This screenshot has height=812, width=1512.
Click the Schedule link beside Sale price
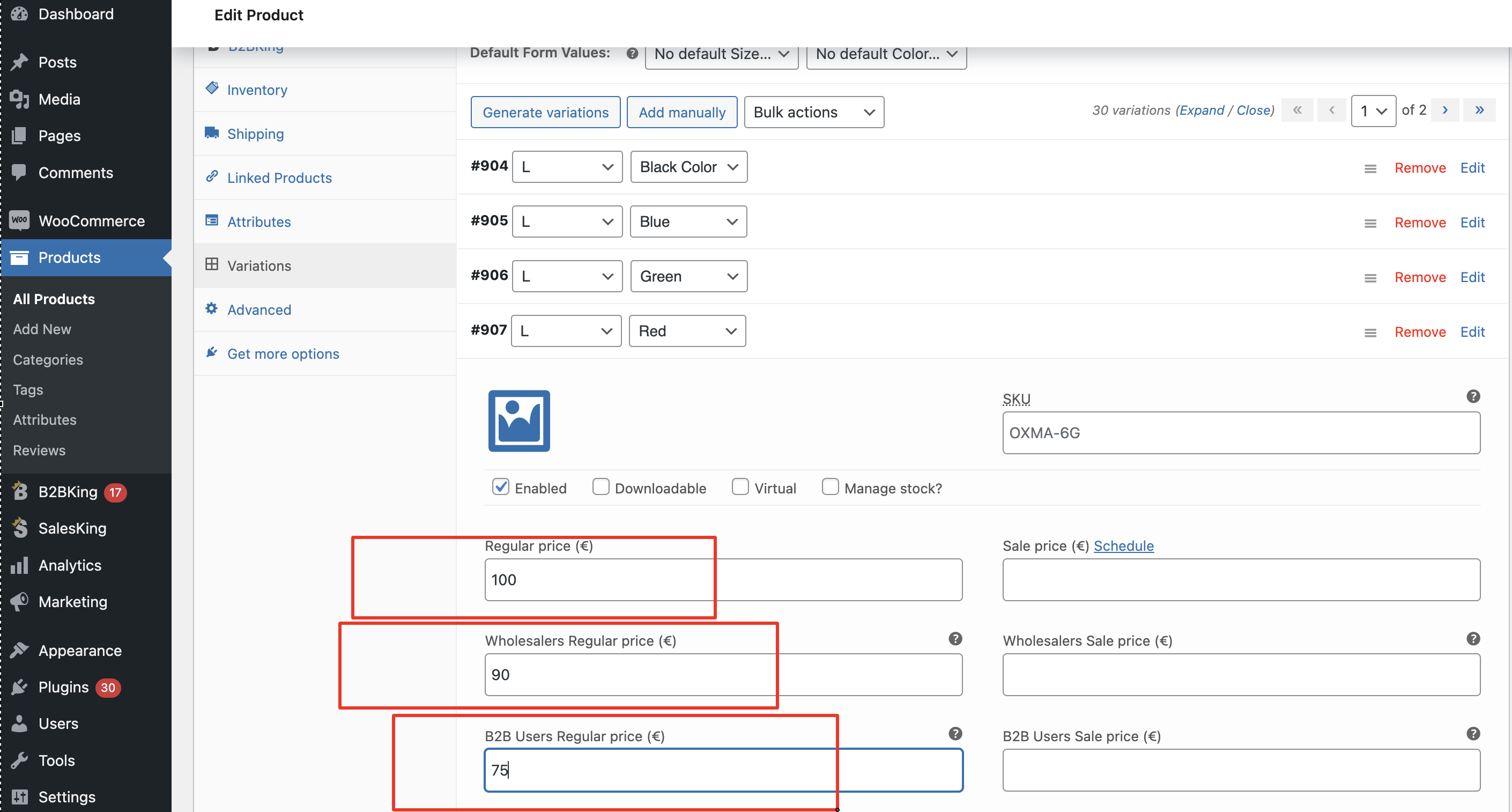[1123, 545]
